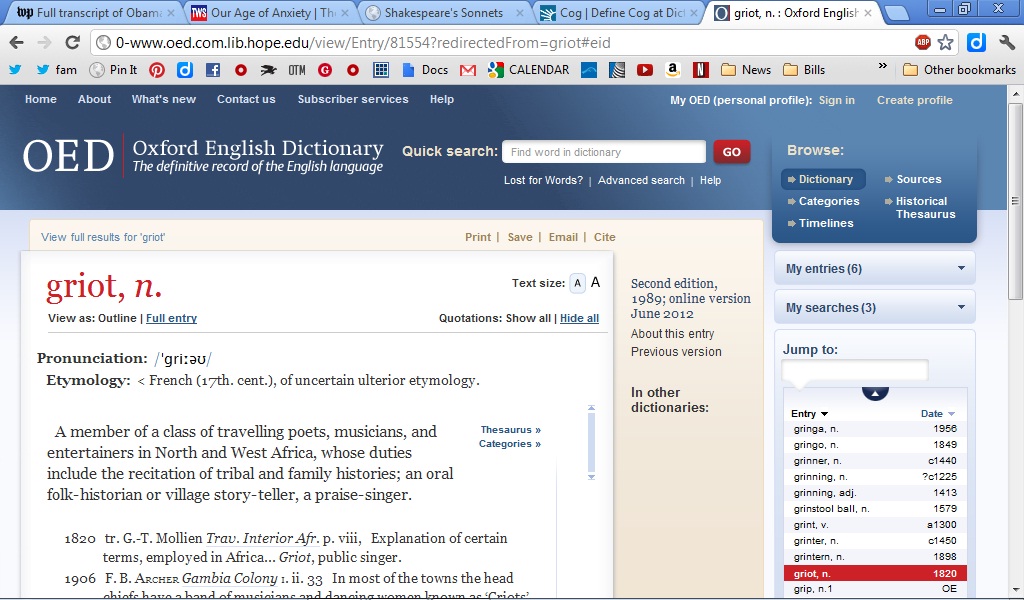Screen dimensions: 1024x600
Task: Switch to the Obama transcript tab
Action: (x=95, y=12)
